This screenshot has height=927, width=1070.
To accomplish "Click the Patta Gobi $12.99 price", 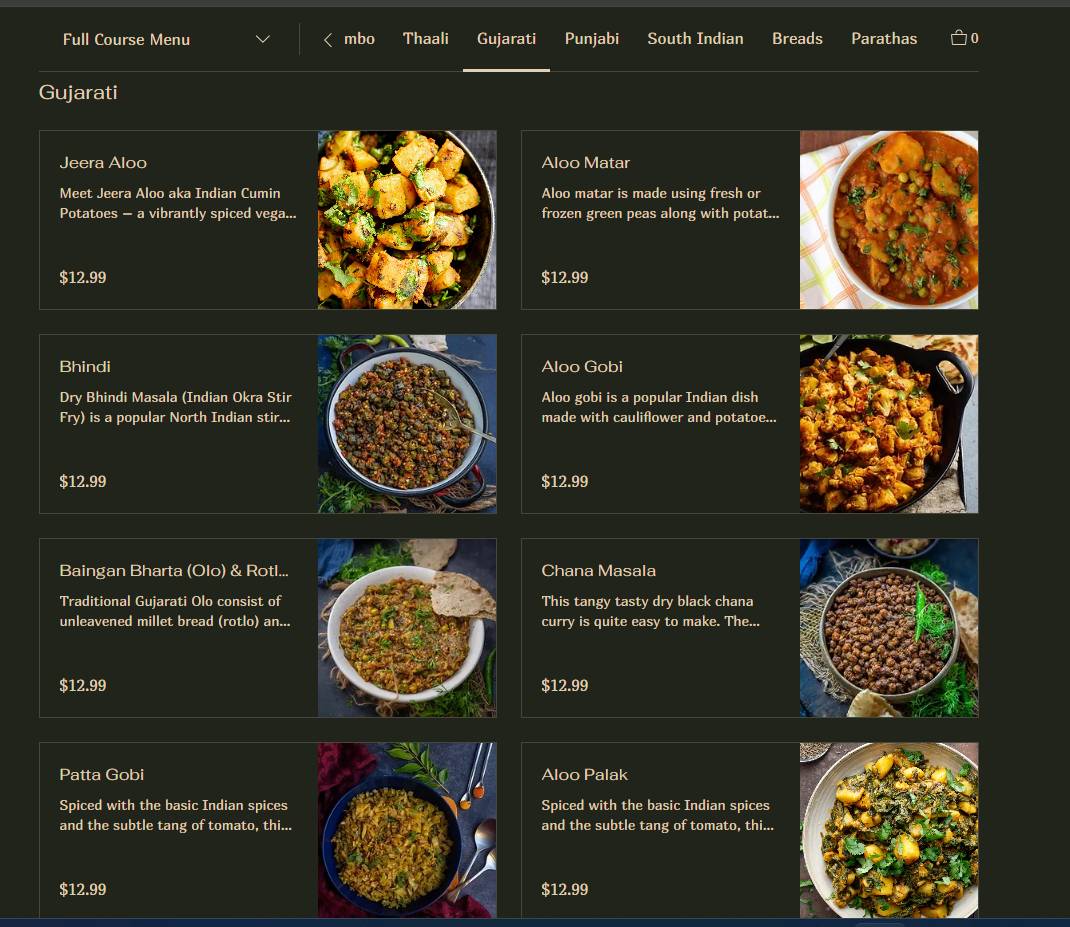I will [x=83, y=889].
